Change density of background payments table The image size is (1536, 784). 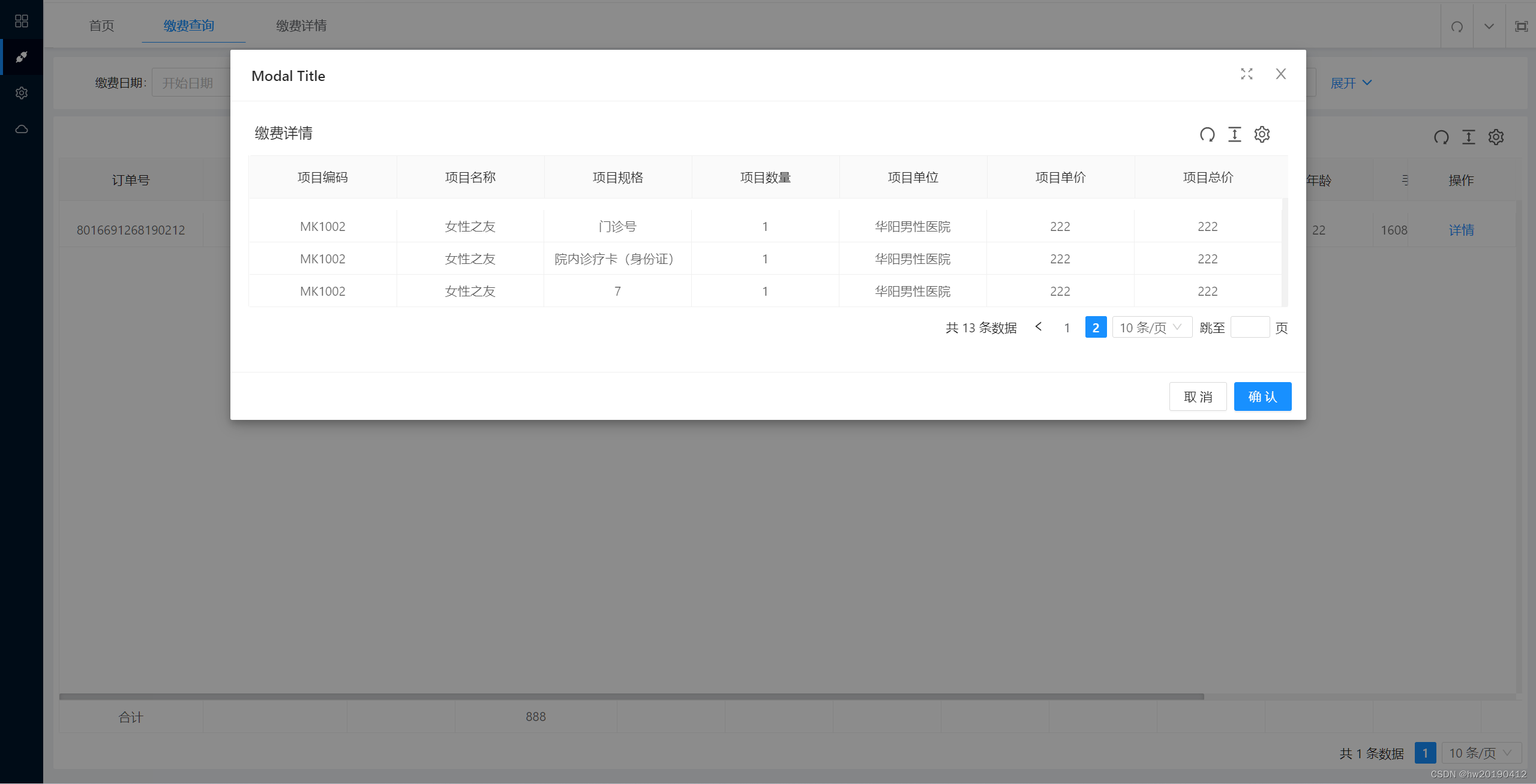pyautogui.click(x=1469, y=137)
